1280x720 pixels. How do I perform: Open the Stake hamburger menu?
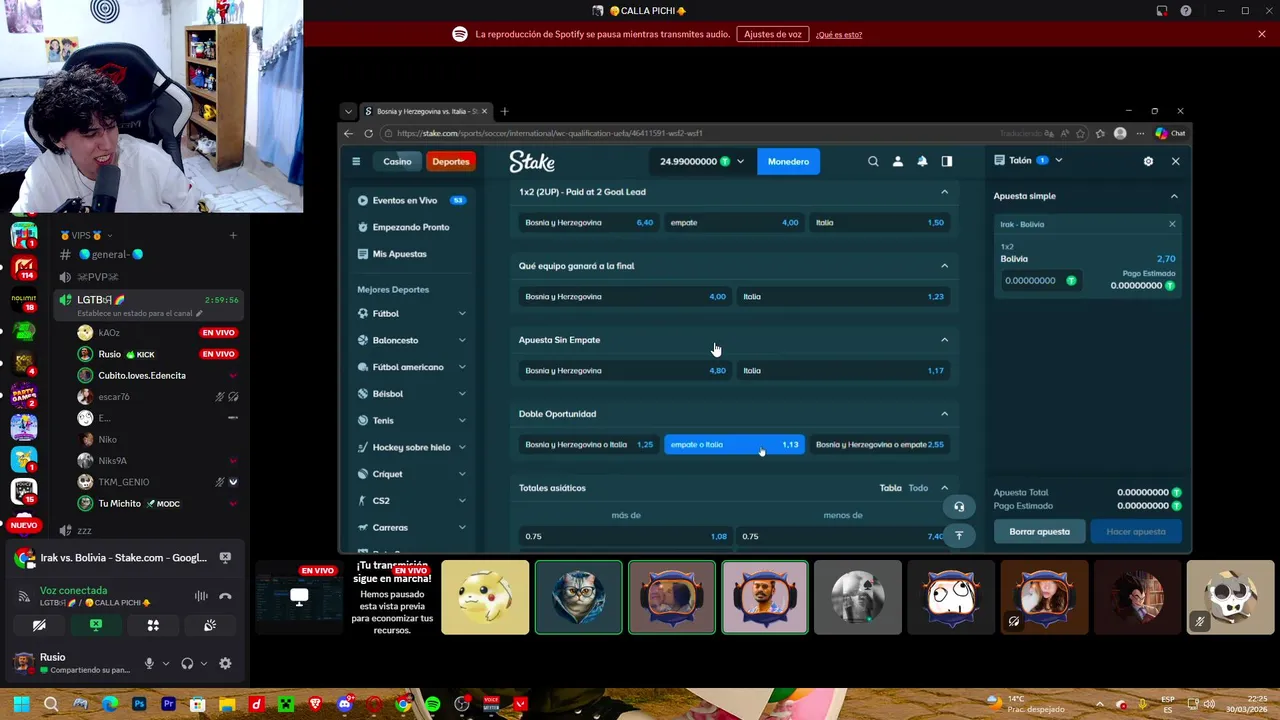pos(356,161)
